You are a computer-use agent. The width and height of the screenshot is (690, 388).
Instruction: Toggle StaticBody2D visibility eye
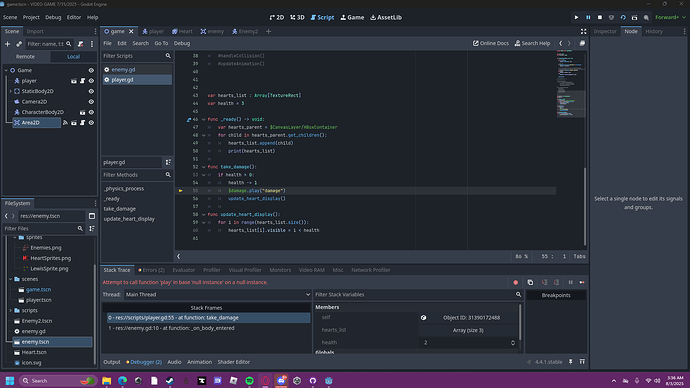click(91, 91)
